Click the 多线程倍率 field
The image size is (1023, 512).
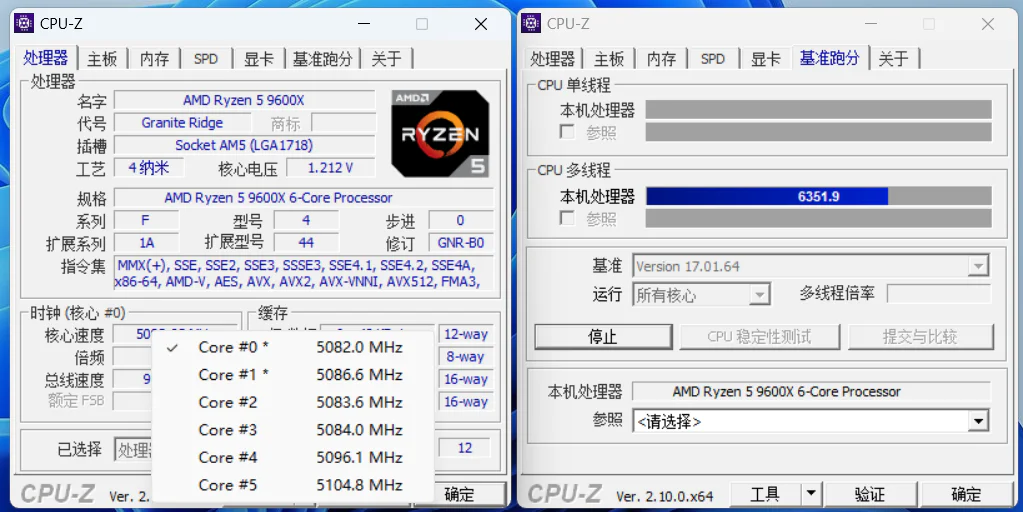(x=939, y=294)
